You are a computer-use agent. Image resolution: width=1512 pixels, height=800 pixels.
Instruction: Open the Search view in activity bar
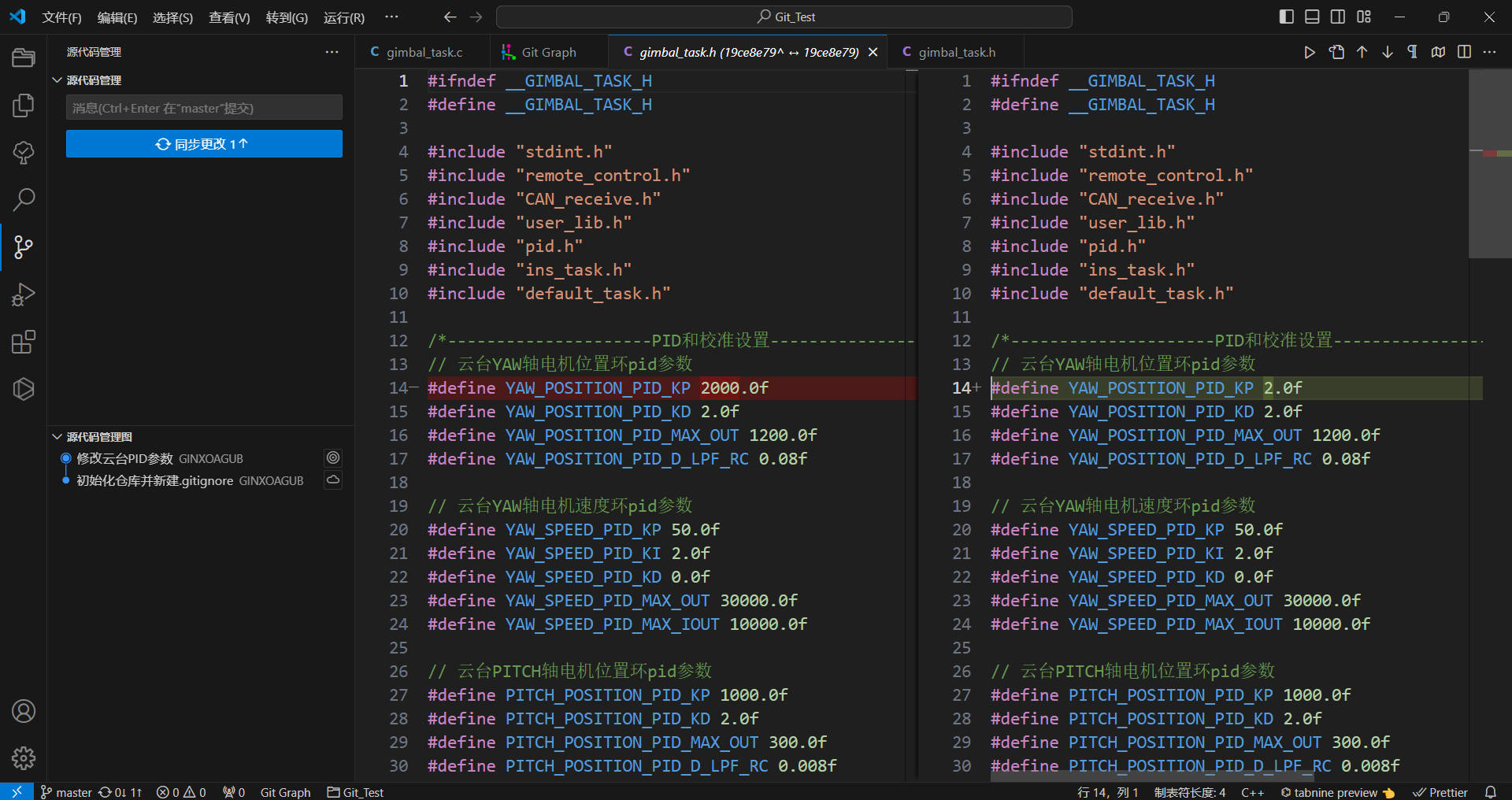[24, 199]
